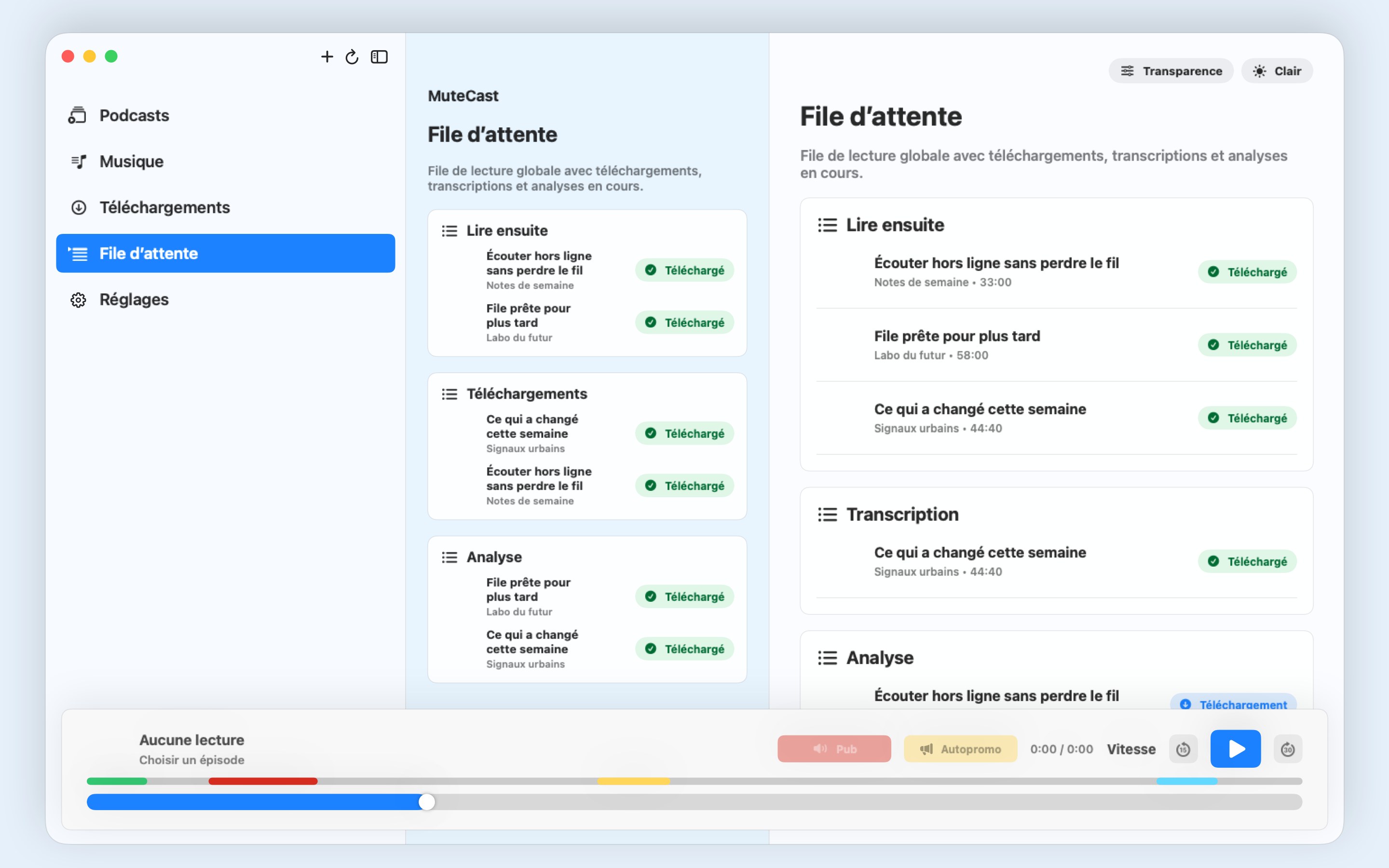Click the megaphone icon in Autopromo button
The width and height of the screenshot is (1389, 868).
point(926,749)
